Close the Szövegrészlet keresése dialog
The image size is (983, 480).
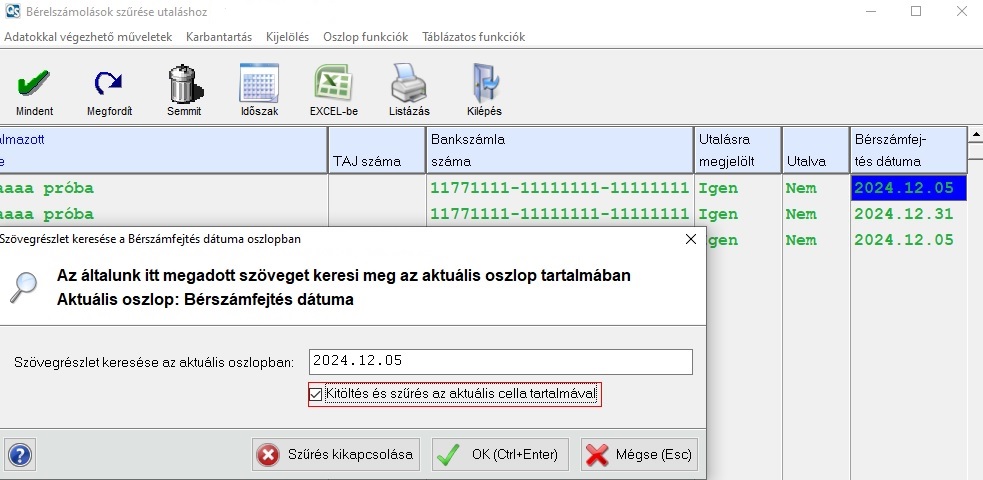690,240
